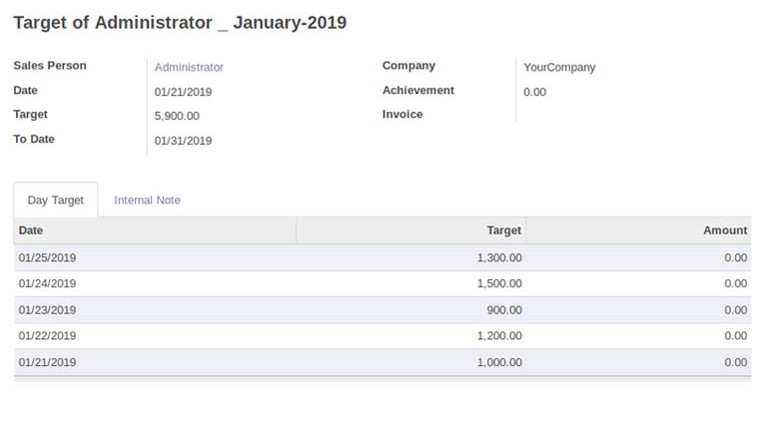Open the 01/22/2019 day target row

382,336
